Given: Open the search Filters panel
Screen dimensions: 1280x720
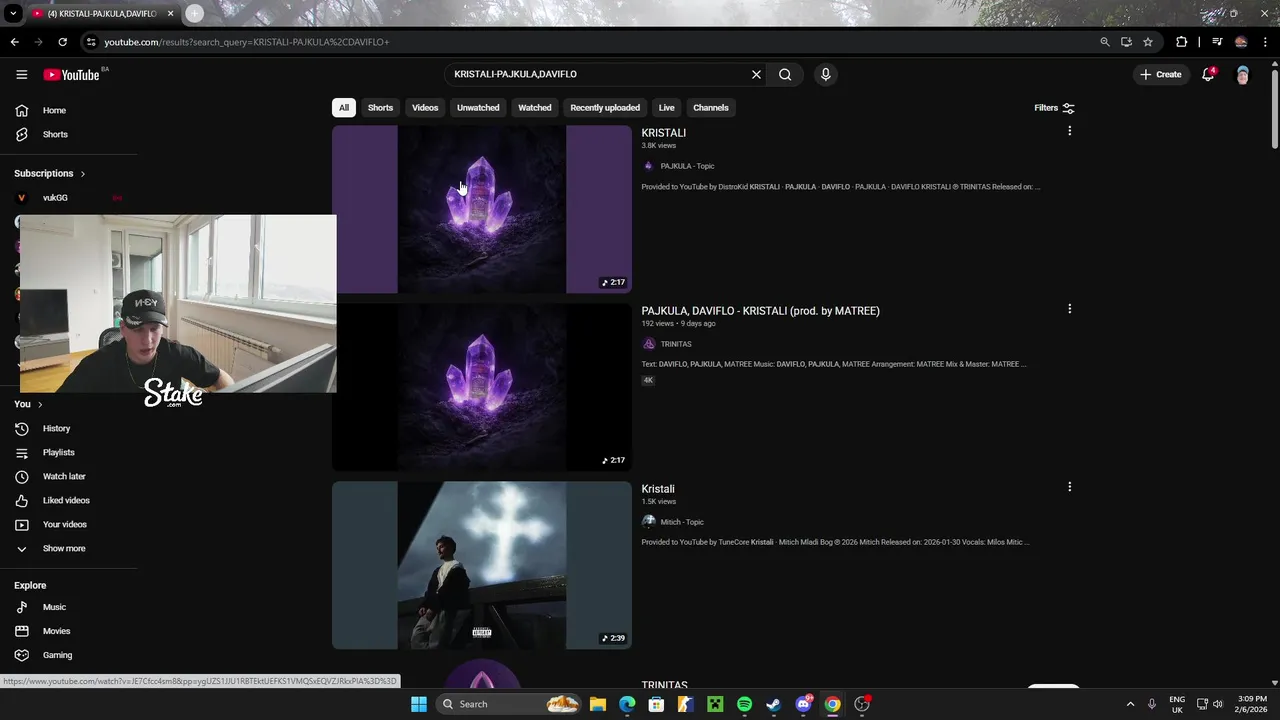Looking at the screenshot, I should (1054, 108).
